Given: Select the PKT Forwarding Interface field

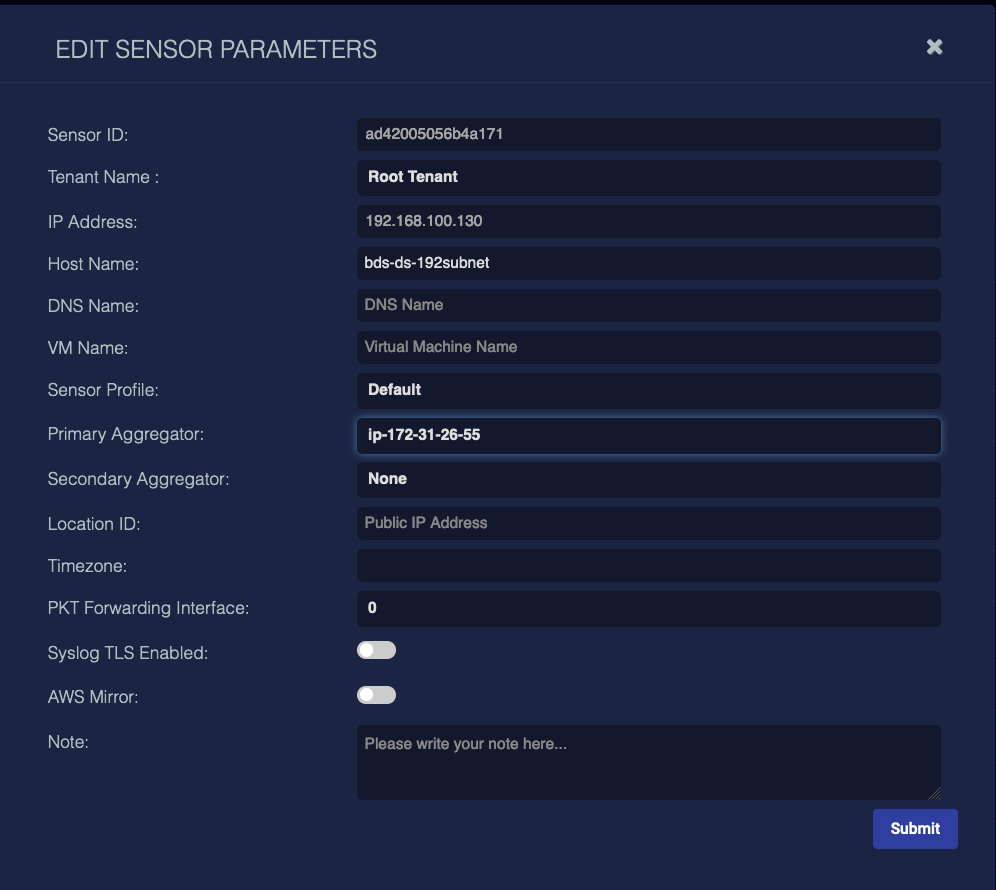Looking at the screenshot, I should pyautogui.click(x=648, y=608).
